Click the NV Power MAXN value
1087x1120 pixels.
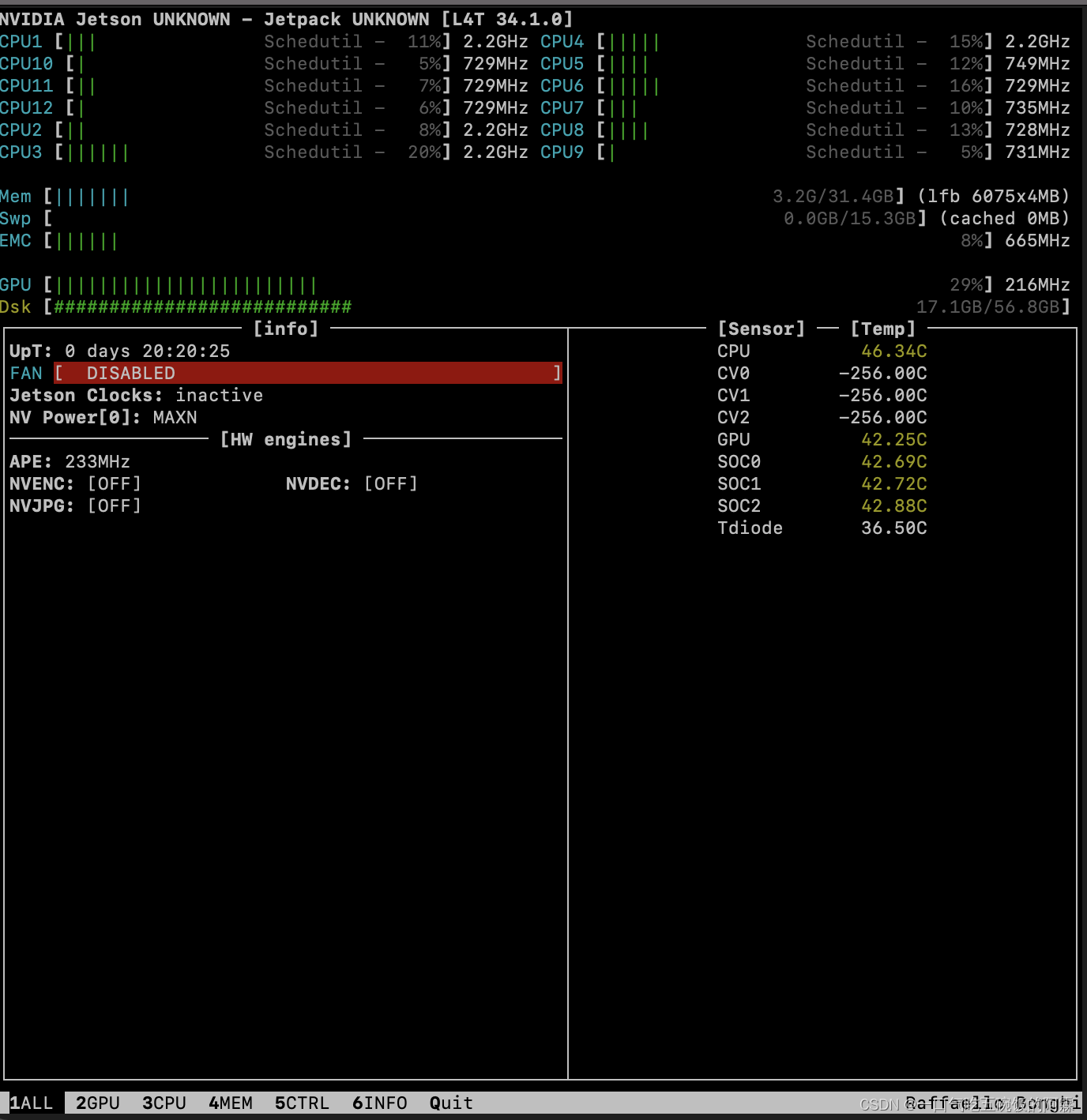pyautogui.click(x=175, y=417)
